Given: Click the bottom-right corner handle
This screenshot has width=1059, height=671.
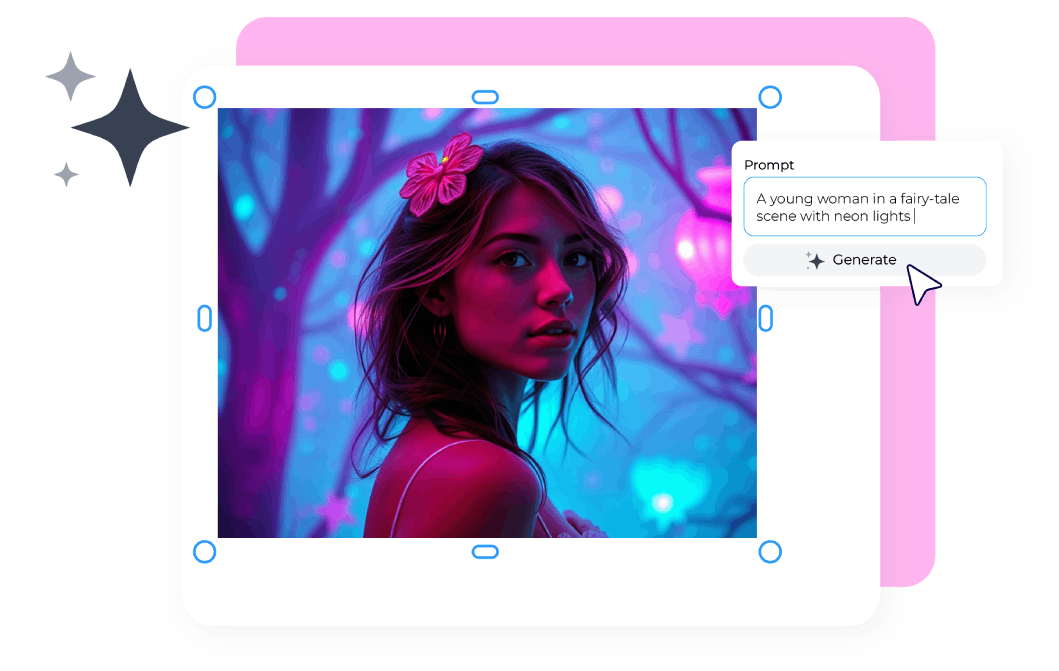Looking at the screenshot, I should [770, 550].
